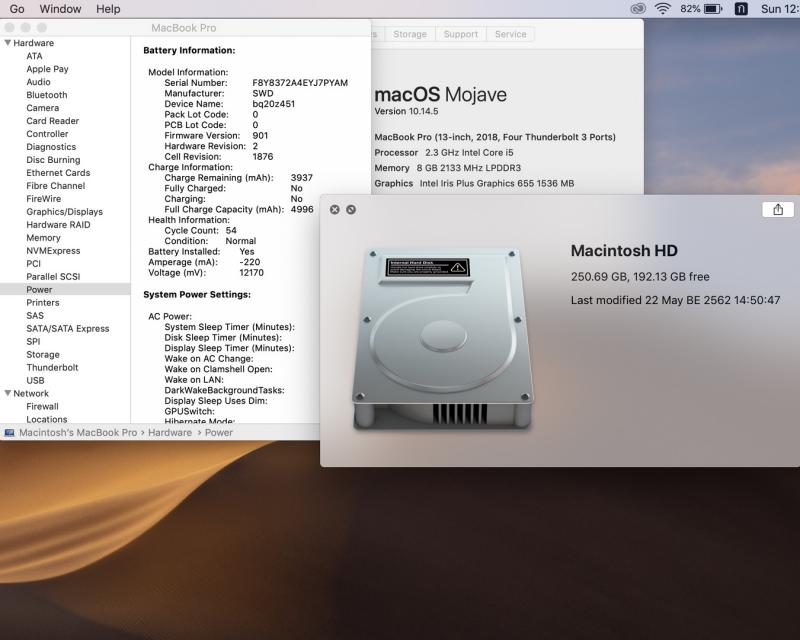The width and height of the screenshot is (800, 640).
Task: Select Bluetooth in the hardware sidebar
Action: tap(47, 95)
